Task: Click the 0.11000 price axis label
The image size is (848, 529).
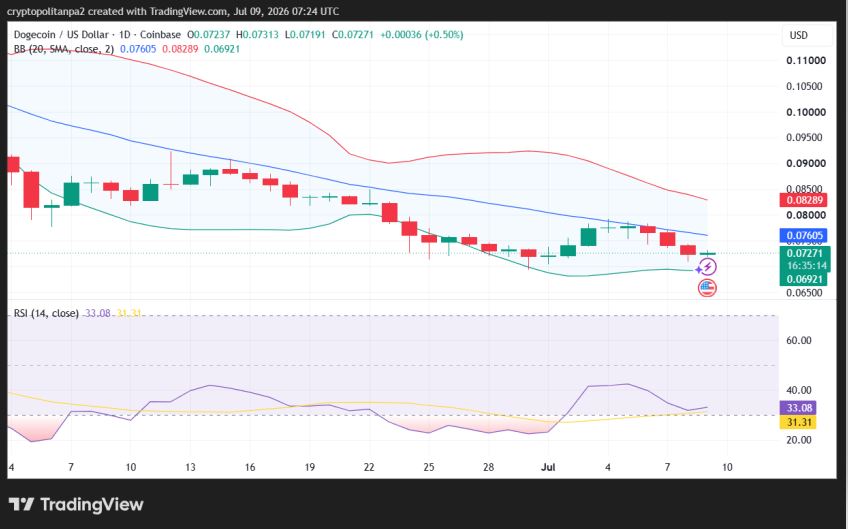Action: (806, 61)
